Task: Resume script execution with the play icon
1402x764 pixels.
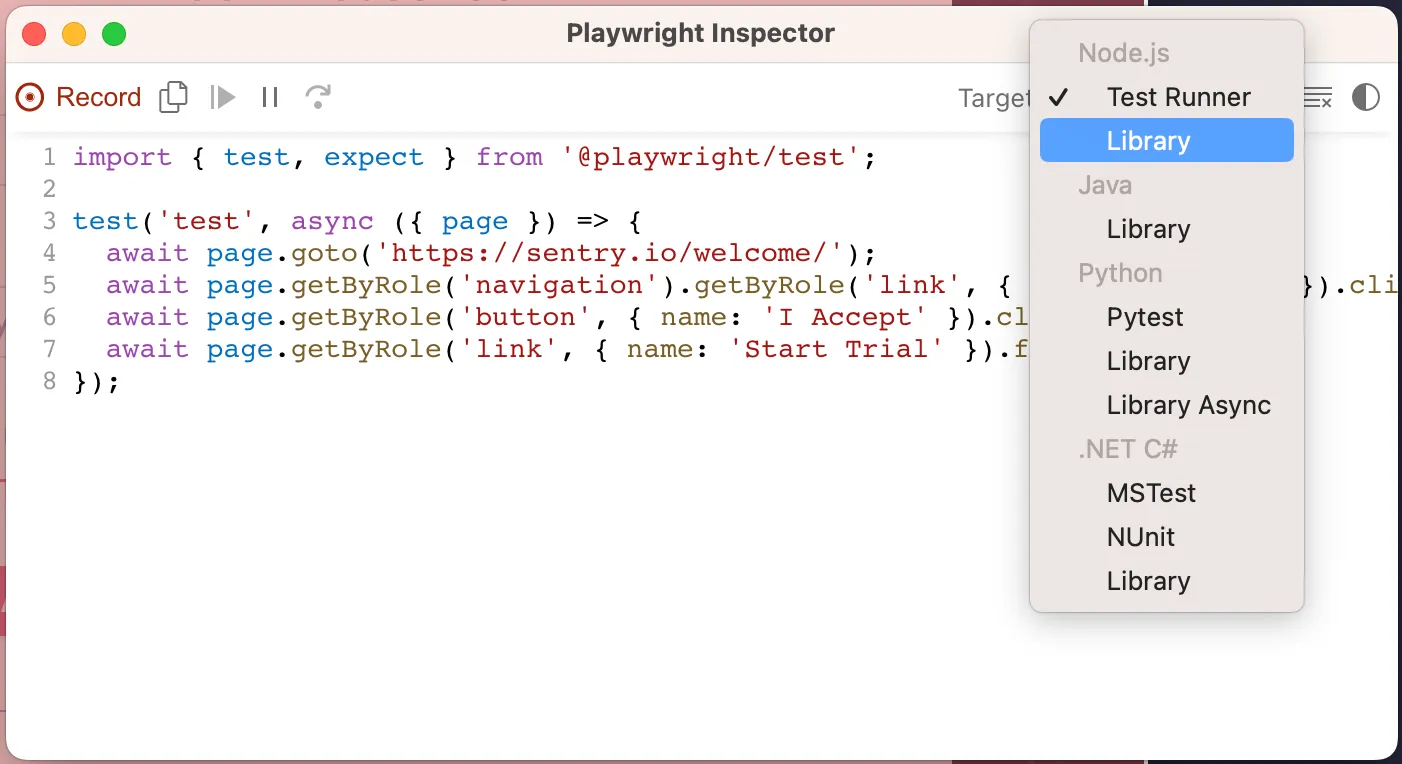Action: click(x=221, y=96)
